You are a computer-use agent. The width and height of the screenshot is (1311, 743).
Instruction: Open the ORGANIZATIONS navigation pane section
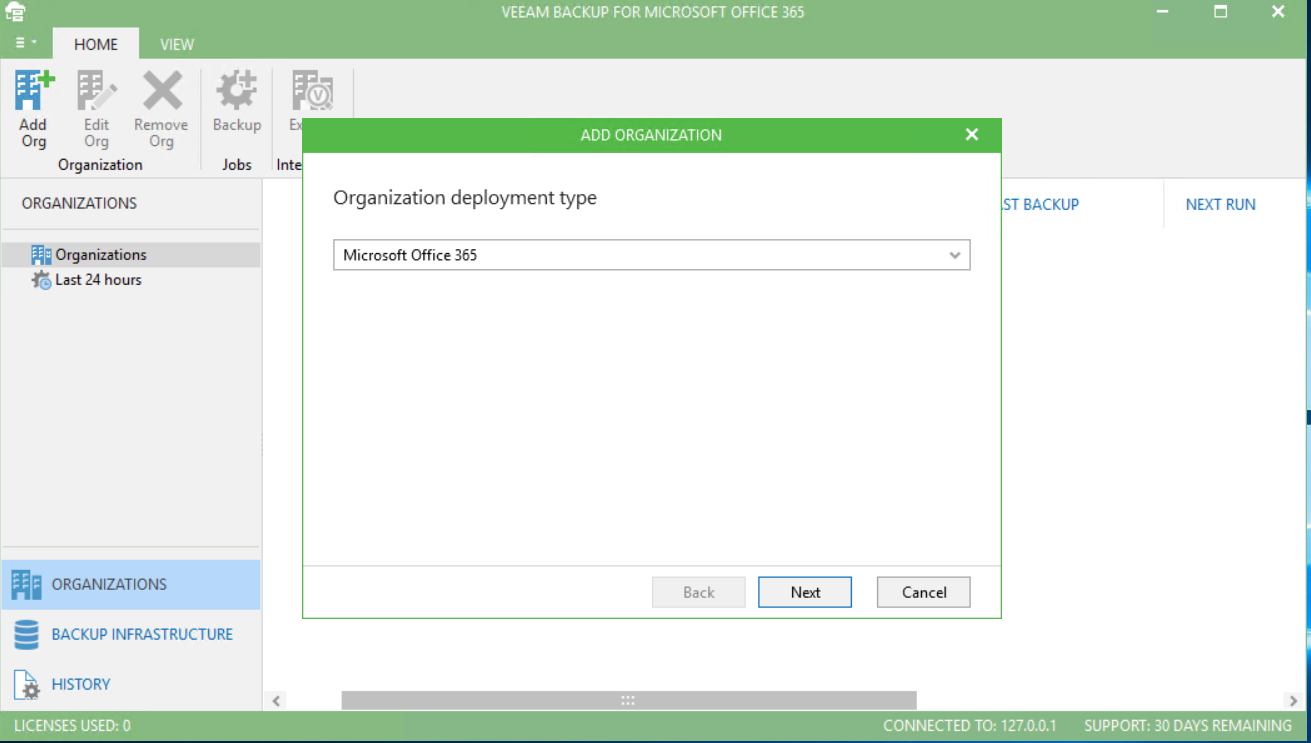tap(131, 584)
